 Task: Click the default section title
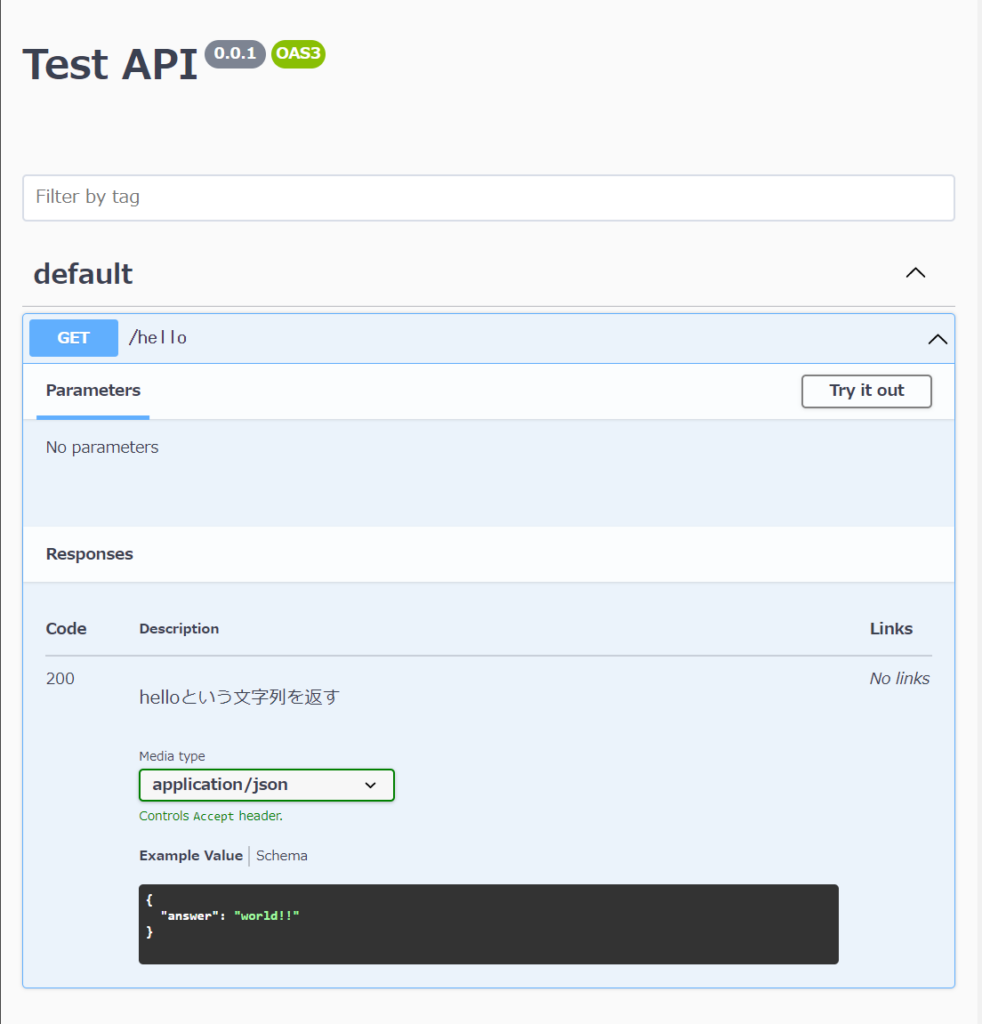tap(83, 274)
